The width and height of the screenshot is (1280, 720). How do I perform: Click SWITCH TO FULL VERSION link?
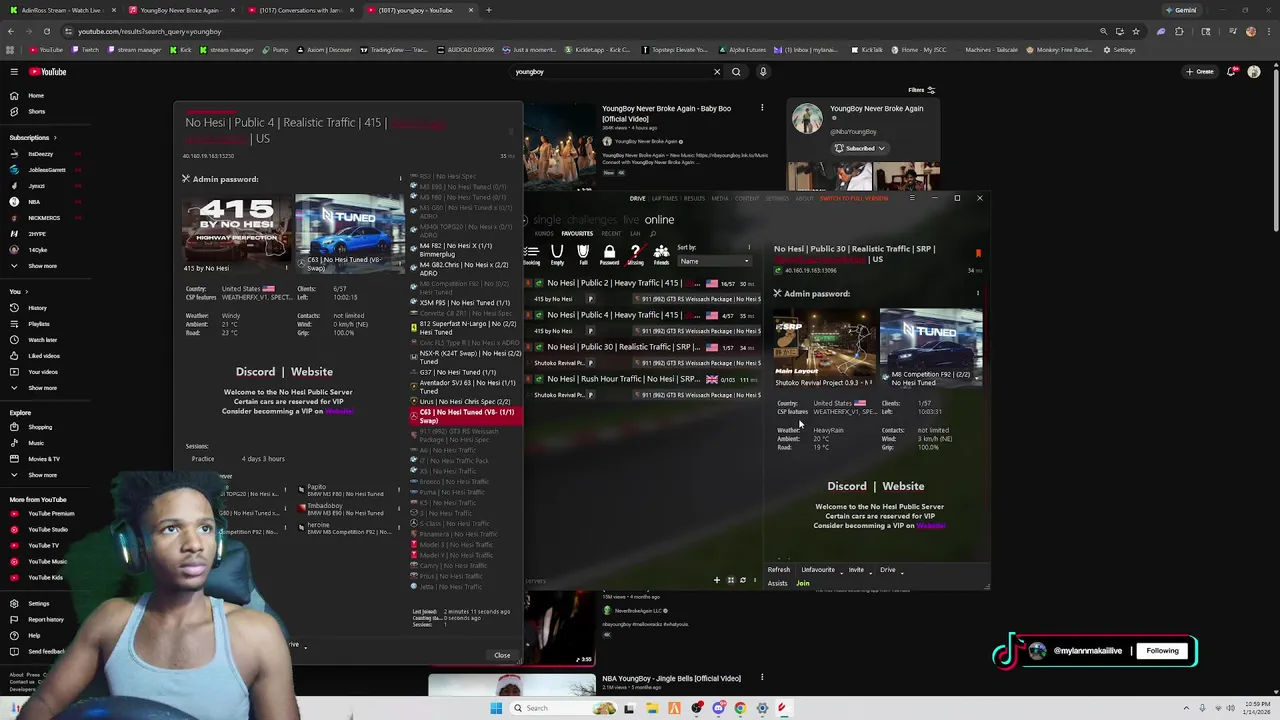pos(854,198)
